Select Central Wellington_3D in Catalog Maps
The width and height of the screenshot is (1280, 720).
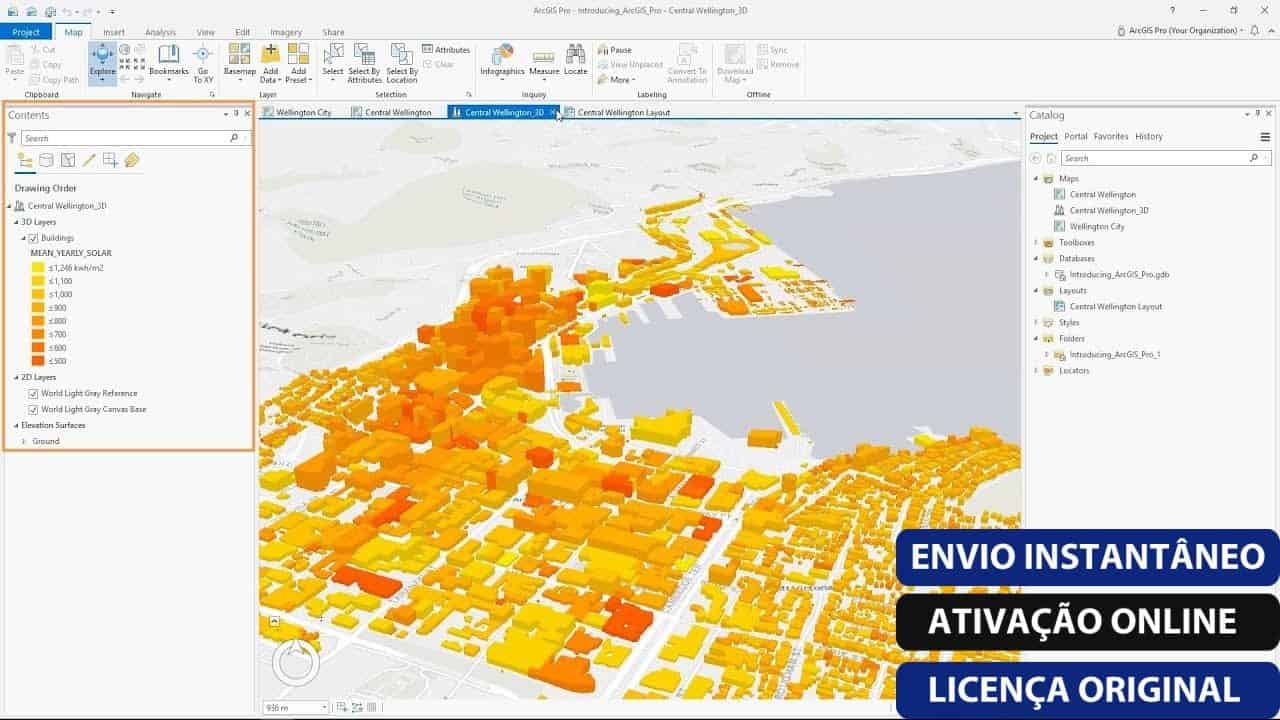coord(1109,210)
